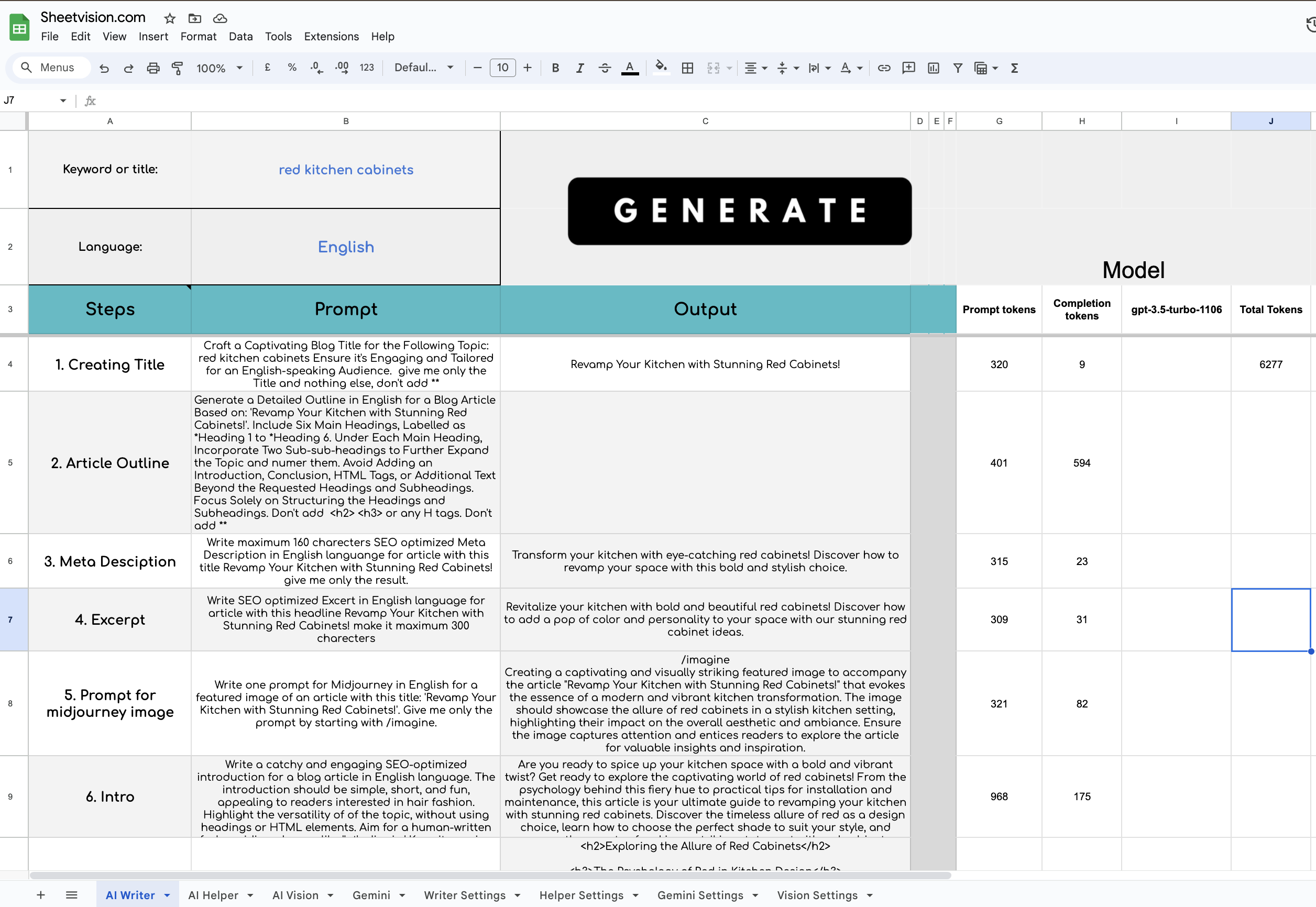Viewport: 1316px width, 907px height.
Task: Click the Create a filter icon
Action: [957, 68]
